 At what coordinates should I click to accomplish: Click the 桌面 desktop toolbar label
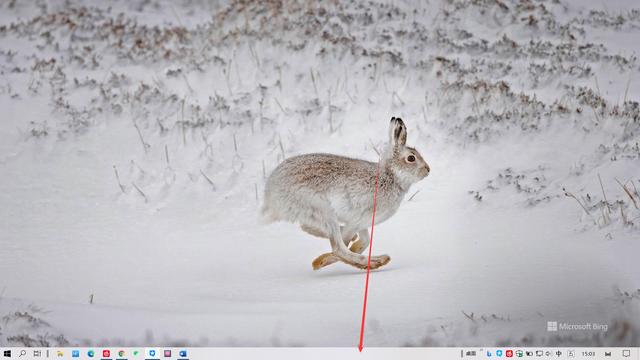pos(471,353)
